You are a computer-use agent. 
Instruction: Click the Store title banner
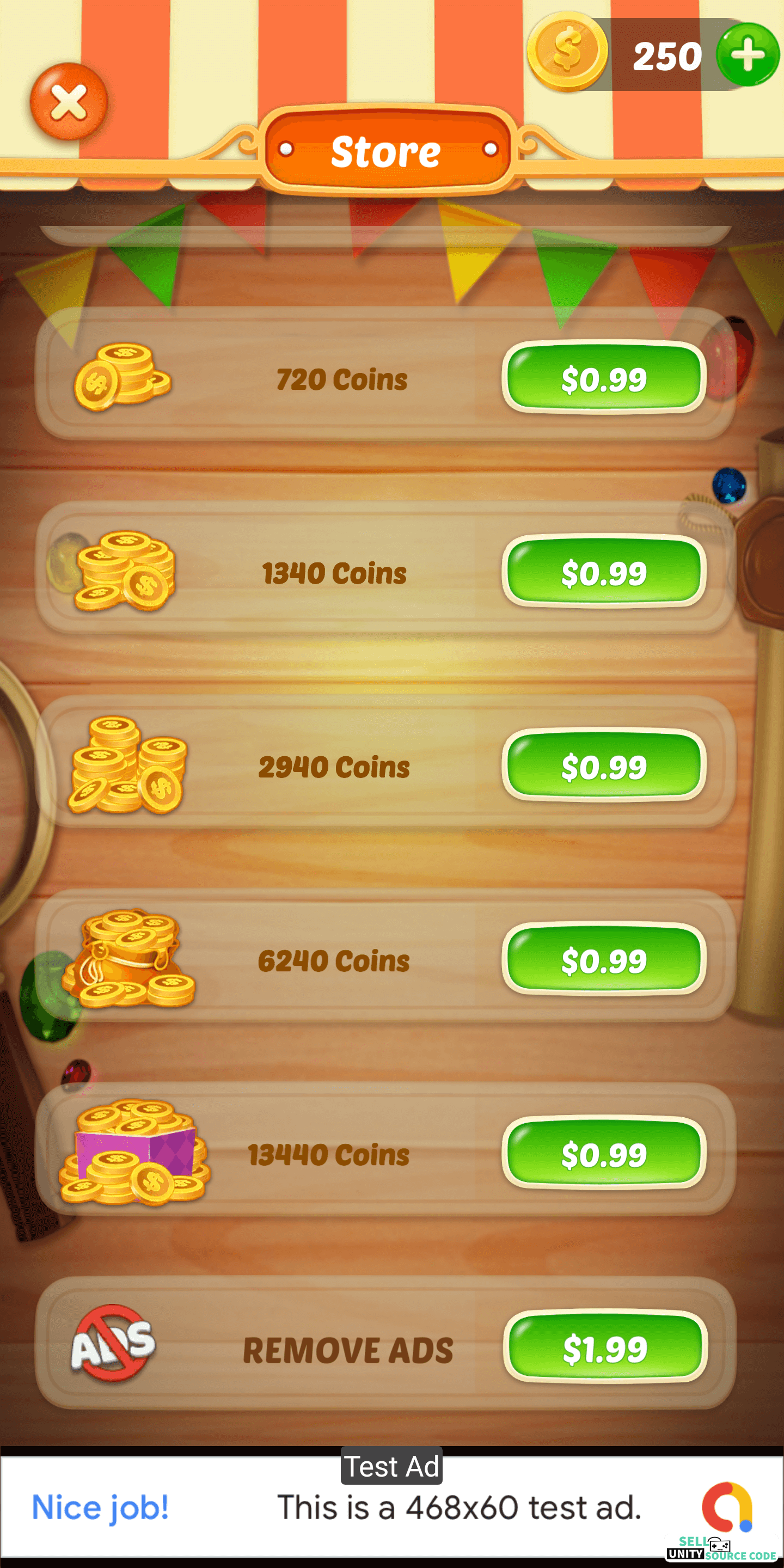pos(386,151)
